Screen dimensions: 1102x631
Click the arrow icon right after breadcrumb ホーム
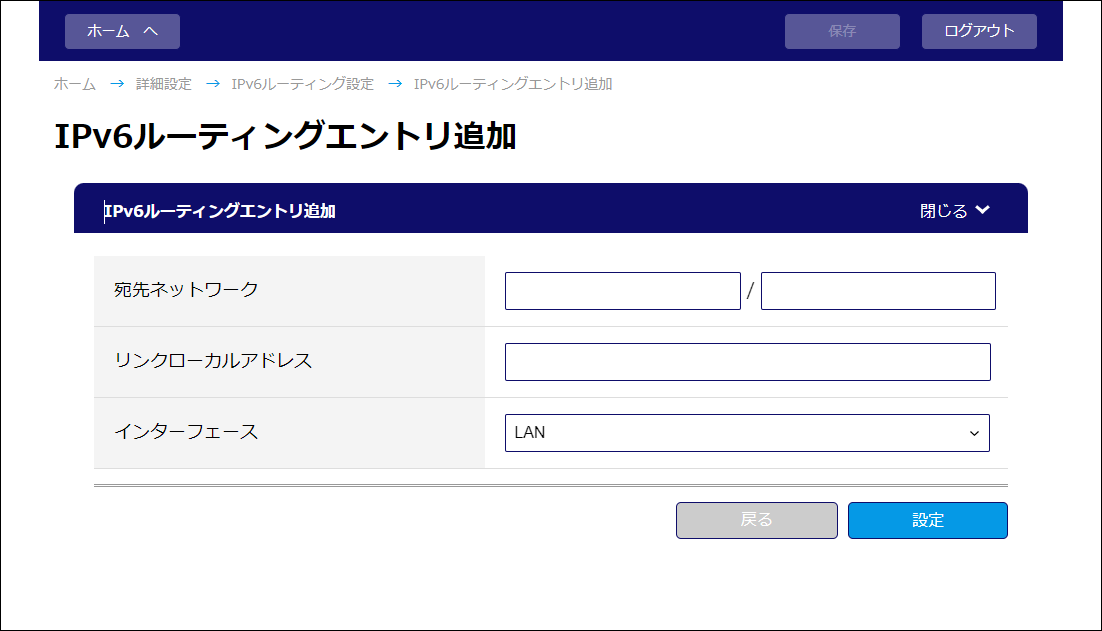(x=117, y=84)
